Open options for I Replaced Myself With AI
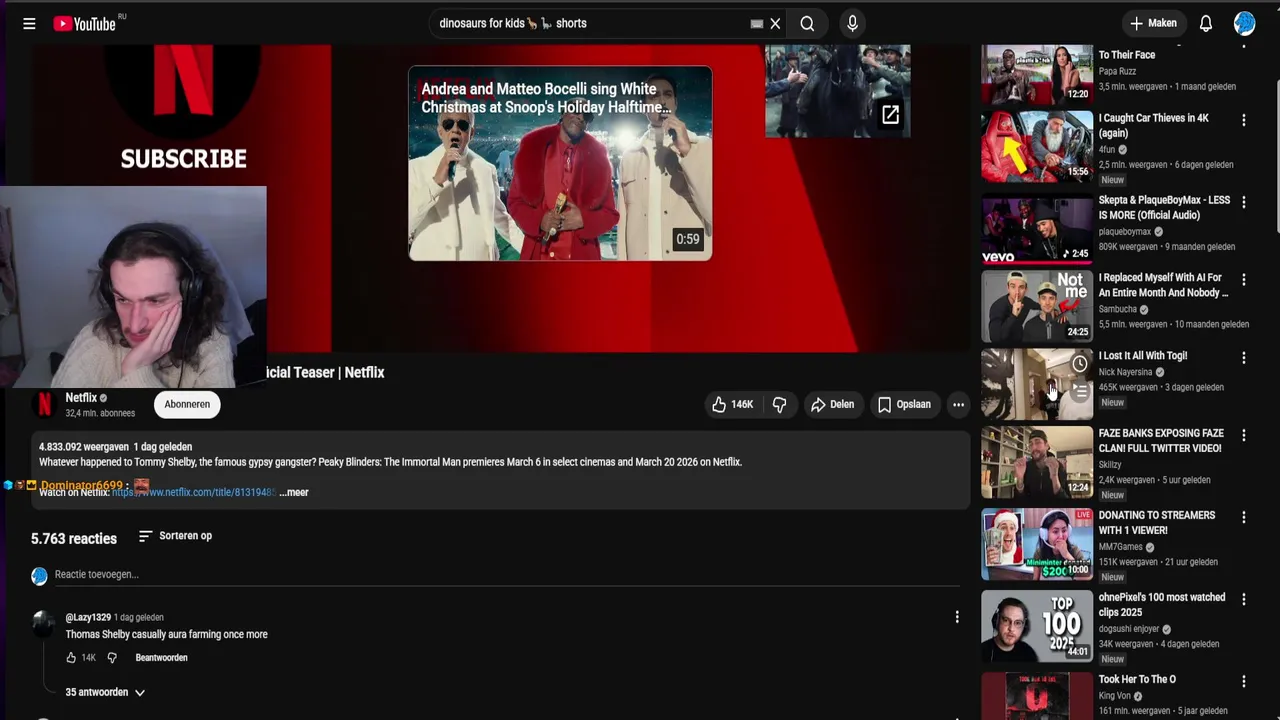The height and width of the screenshot is (720, 1280). click(x=1244, y=280)
